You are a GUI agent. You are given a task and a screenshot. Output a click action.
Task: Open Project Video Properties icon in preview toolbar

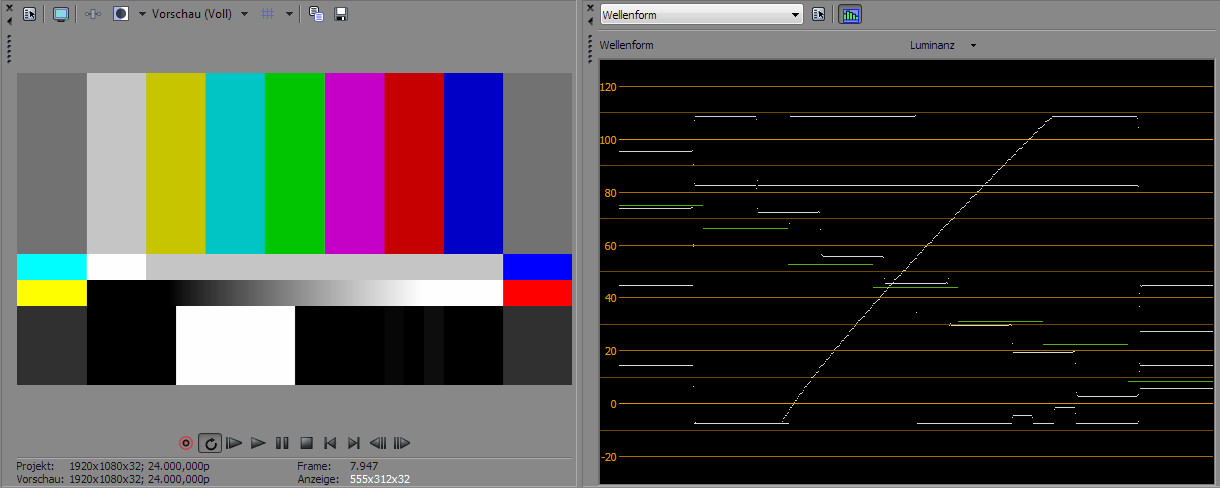30,14
